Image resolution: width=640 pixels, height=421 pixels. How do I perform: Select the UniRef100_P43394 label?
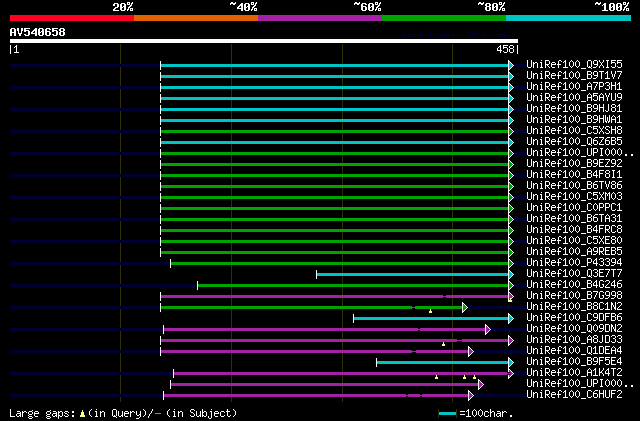[574, 263]
